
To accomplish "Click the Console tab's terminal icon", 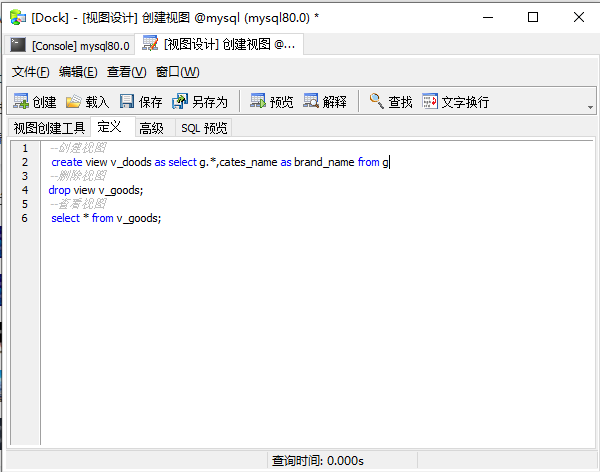I will tap(18, 45).
